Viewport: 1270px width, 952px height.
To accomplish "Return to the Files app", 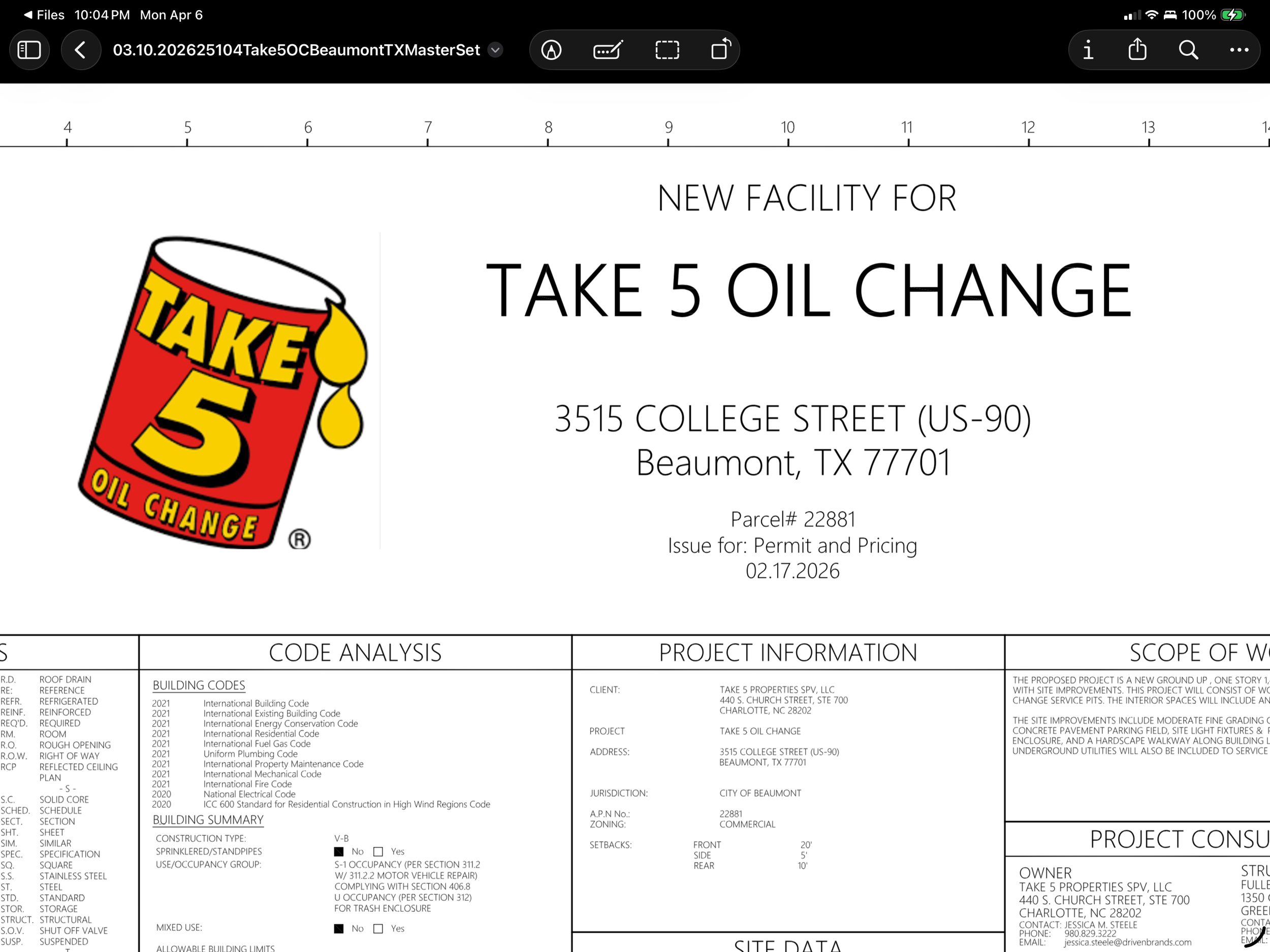I will (x=44, y=15).
